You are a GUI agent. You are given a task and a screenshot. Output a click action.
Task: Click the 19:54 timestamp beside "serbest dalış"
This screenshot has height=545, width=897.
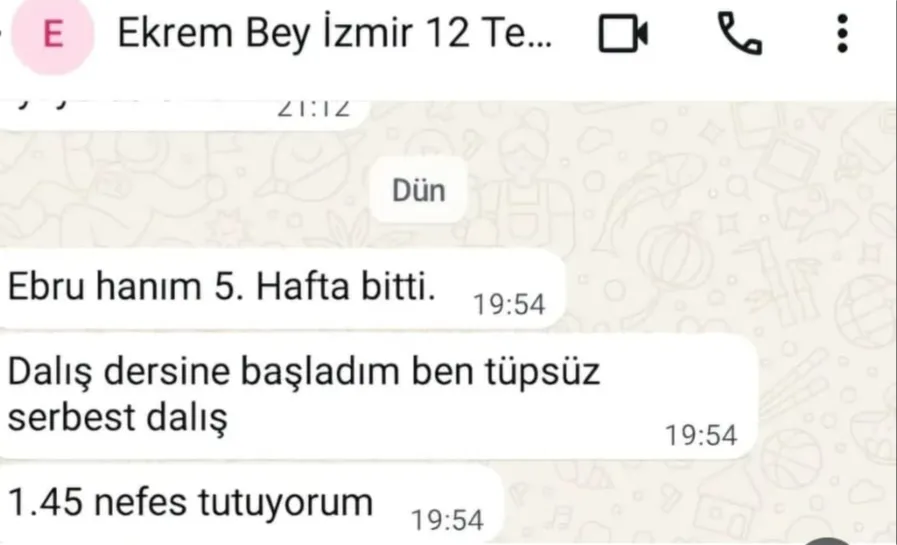pyautogui.click(x=701, y=435)
